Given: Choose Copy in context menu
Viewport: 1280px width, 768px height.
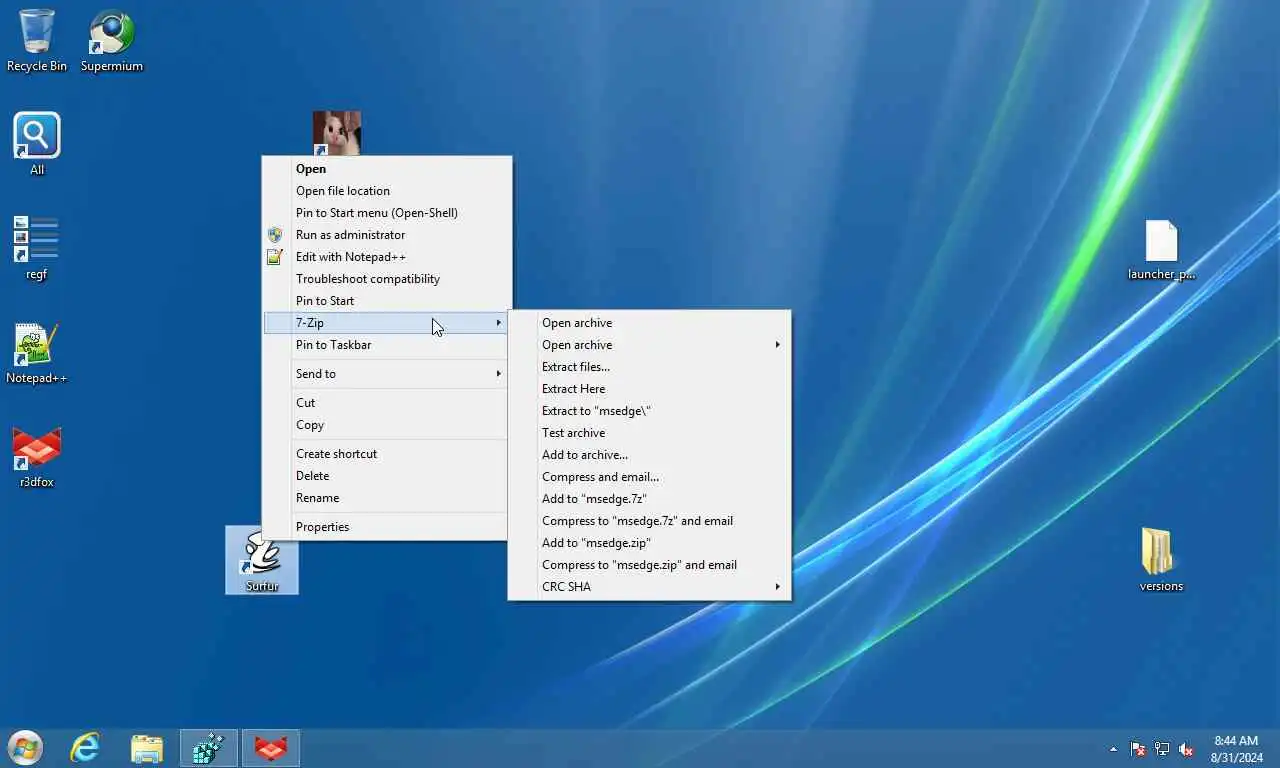Looking at the screenshot, I should pos(386,425).
